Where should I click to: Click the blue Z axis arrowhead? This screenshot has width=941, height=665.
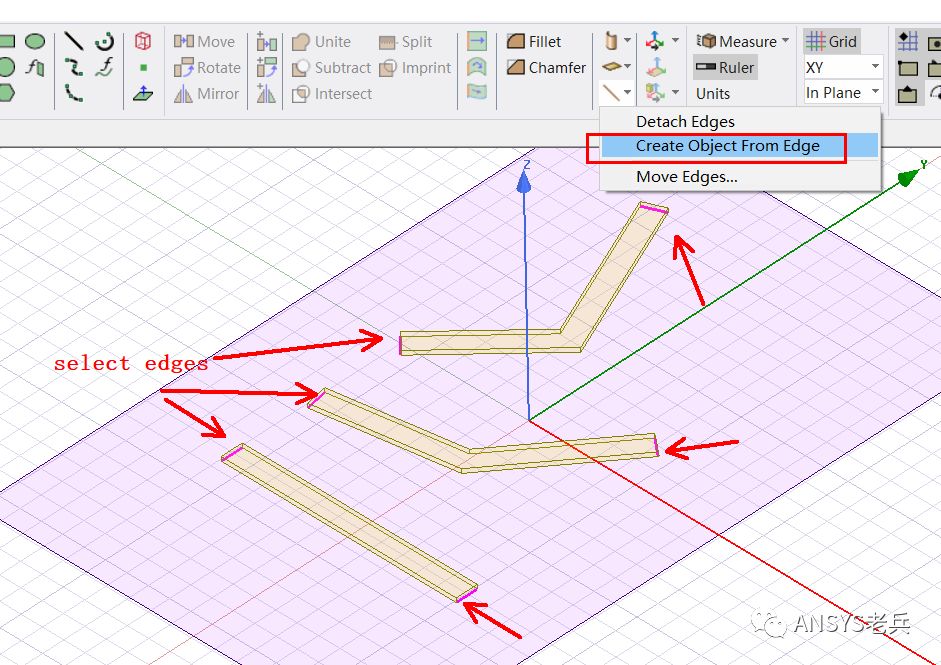[x=524, y=181]
